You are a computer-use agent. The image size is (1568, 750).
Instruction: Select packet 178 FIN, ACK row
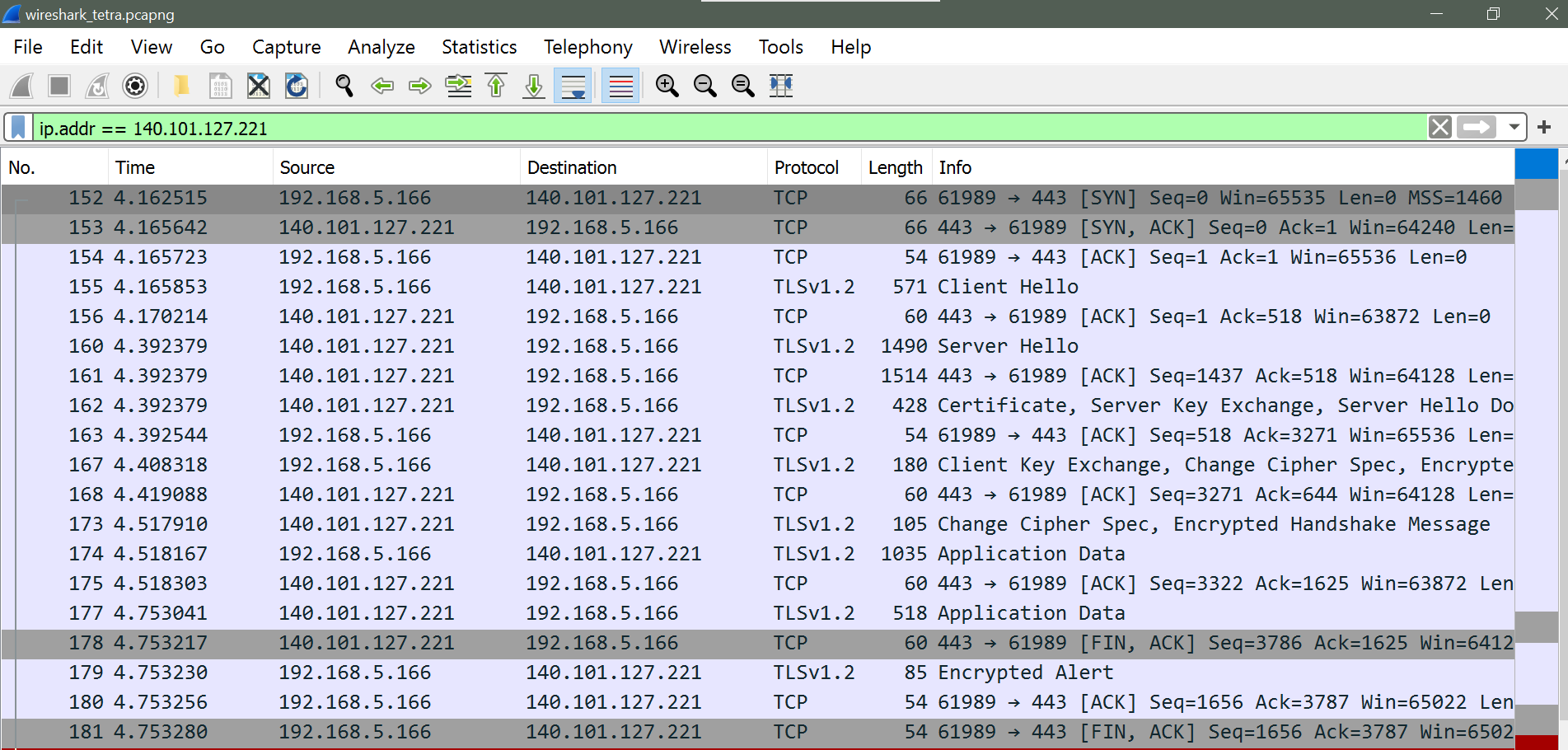pos(758,643)
